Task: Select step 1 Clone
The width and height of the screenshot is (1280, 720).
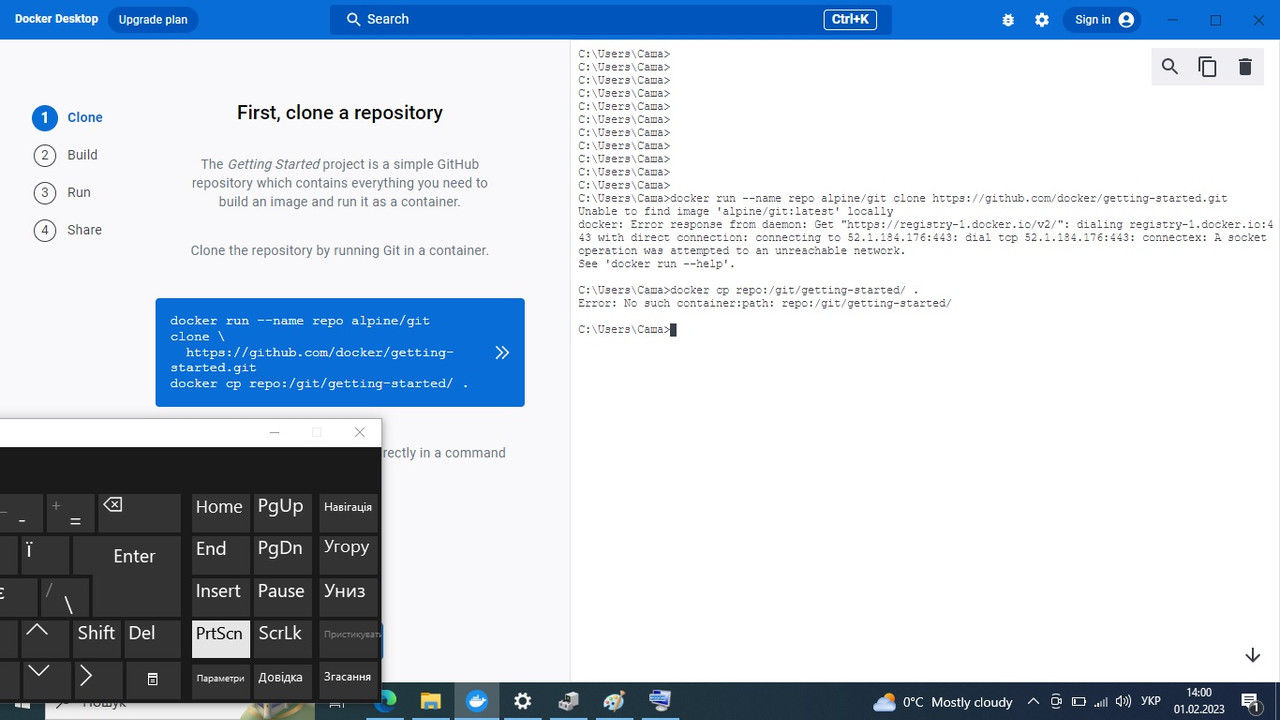Action: click(x=68, y=118)
